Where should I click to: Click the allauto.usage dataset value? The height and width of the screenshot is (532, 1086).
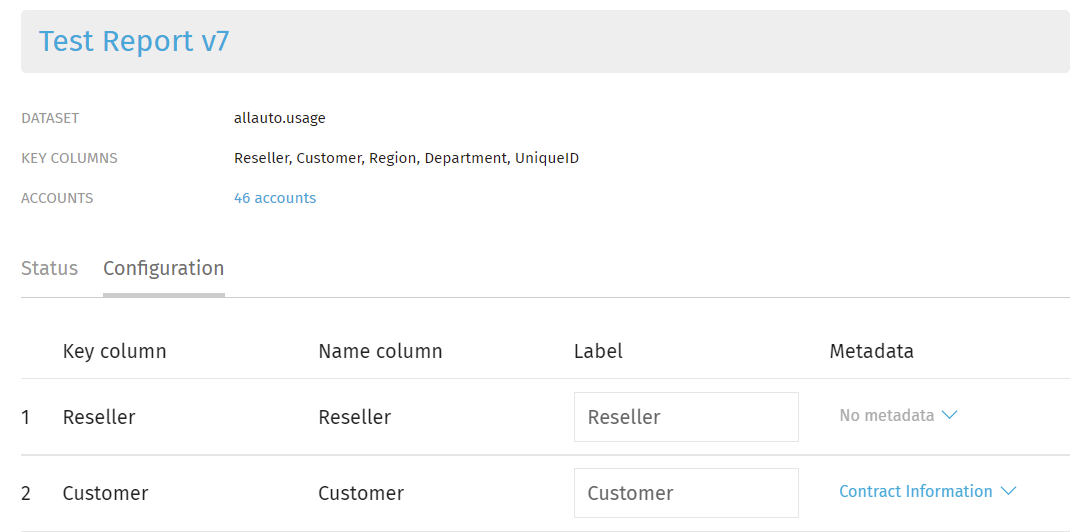coord(280,118)
